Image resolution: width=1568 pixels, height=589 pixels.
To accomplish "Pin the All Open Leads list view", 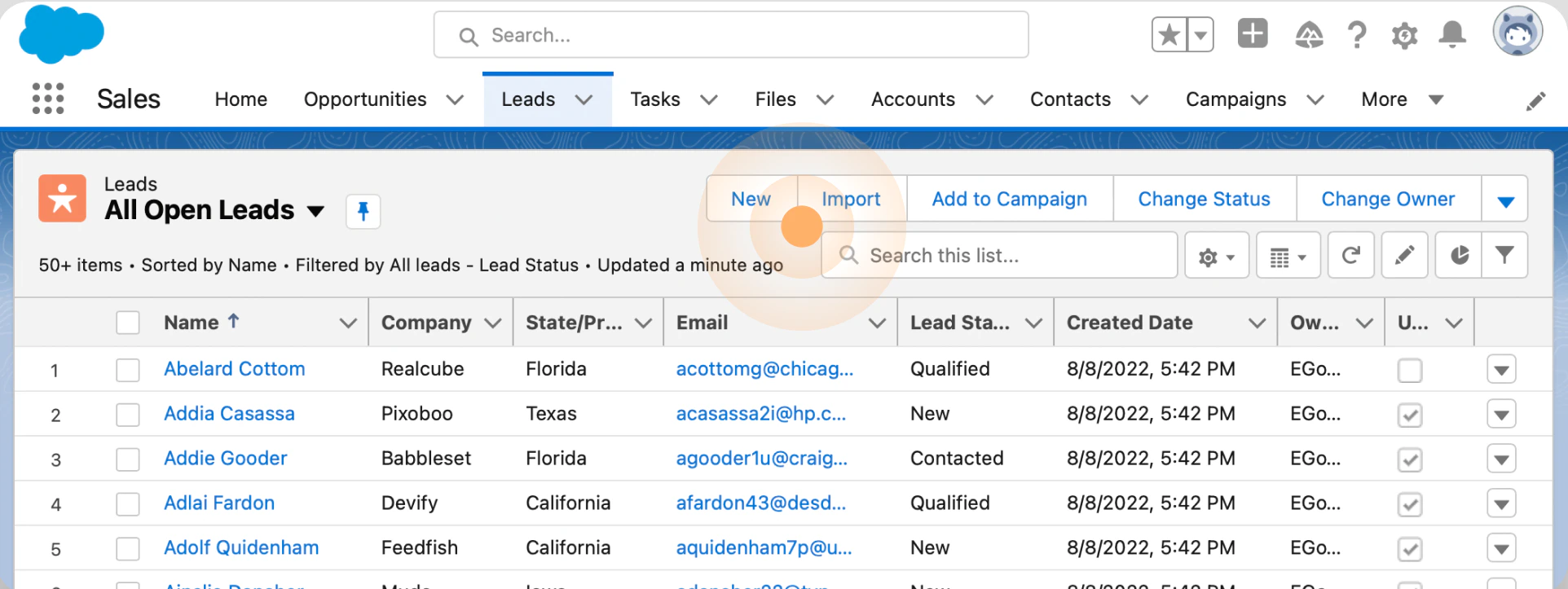I will click(363, 212).
